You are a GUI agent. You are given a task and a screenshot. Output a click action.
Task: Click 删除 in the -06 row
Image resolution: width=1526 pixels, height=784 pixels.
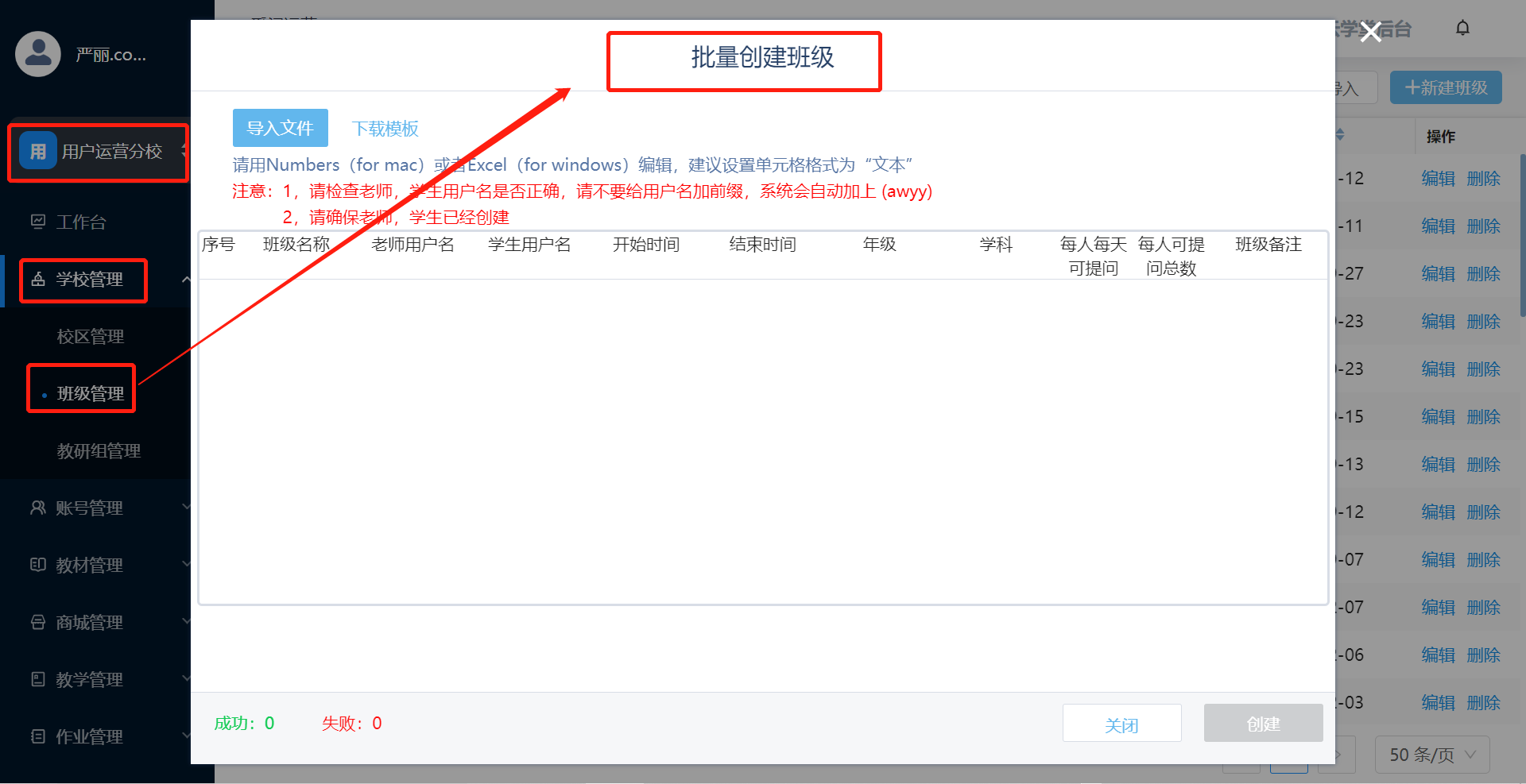pos(1484,655)
